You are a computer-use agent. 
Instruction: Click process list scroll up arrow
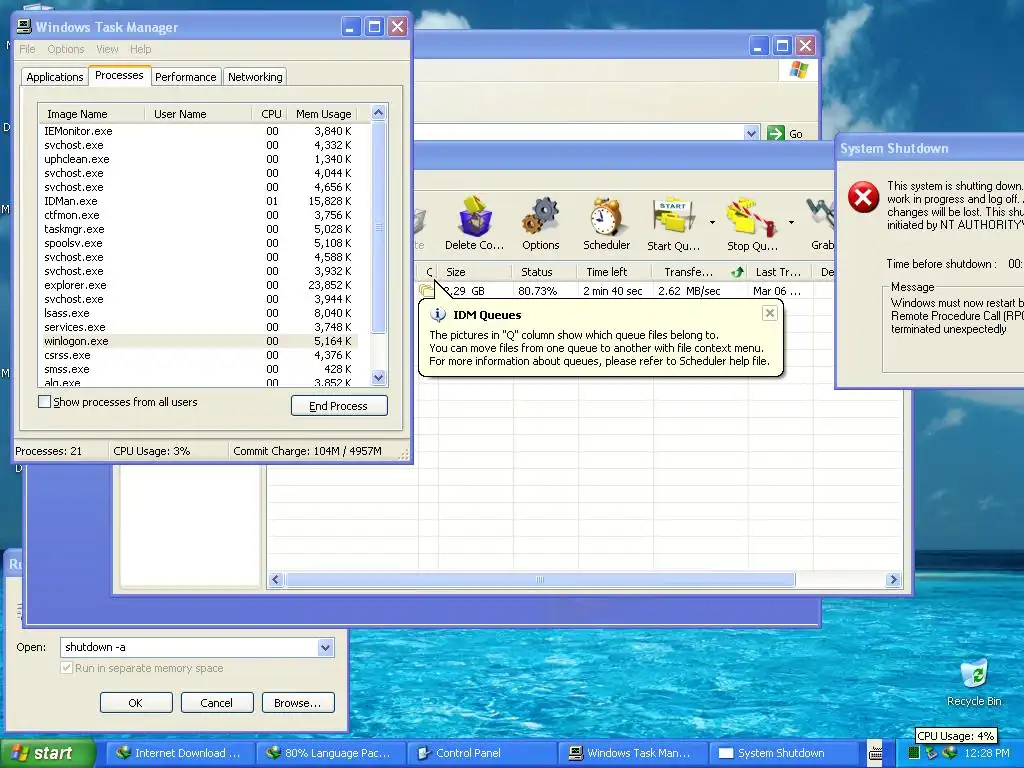pyautogui.click(x=379, y=113)
